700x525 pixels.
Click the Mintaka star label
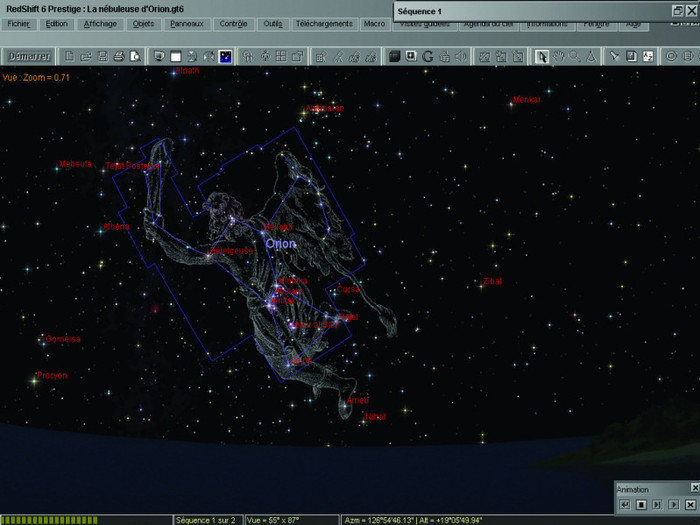click(292, 280)
